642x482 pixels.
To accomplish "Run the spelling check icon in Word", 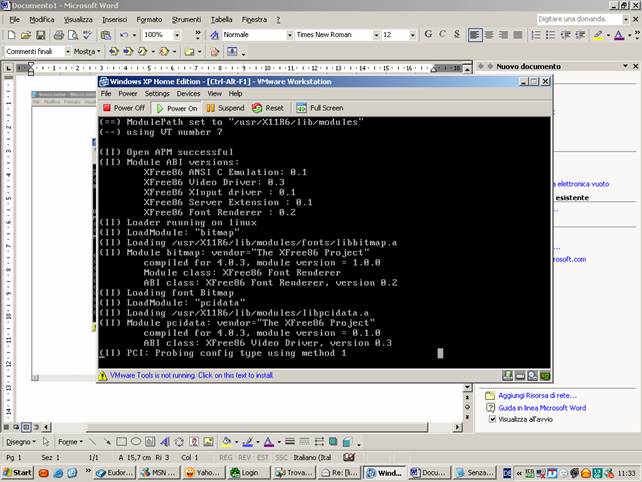I will (87, 35).
